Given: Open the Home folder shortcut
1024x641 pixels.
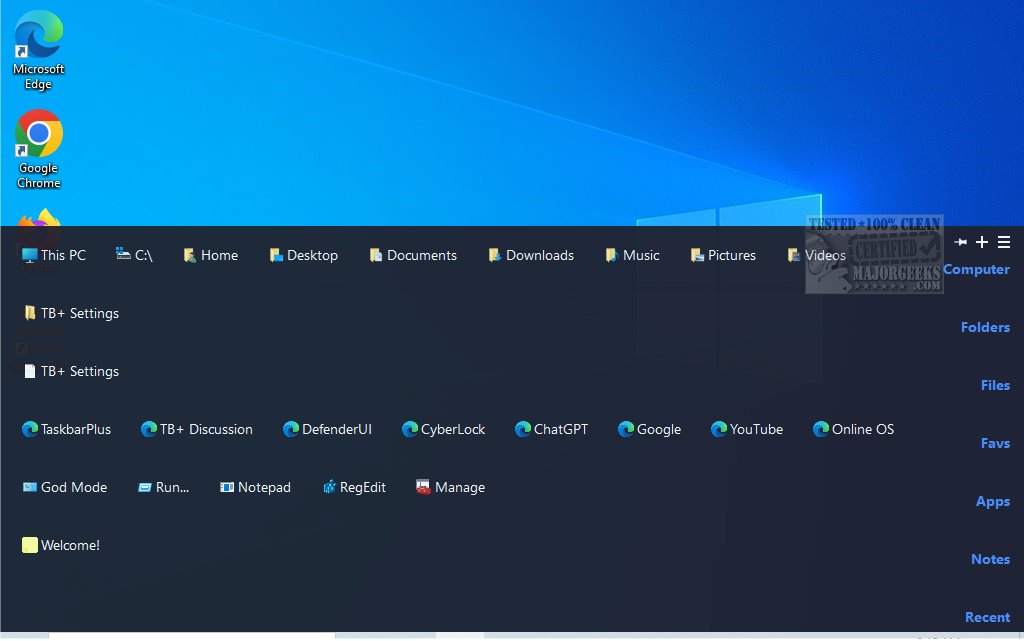Looking at the screenshot, I should [x=210, y=255].
